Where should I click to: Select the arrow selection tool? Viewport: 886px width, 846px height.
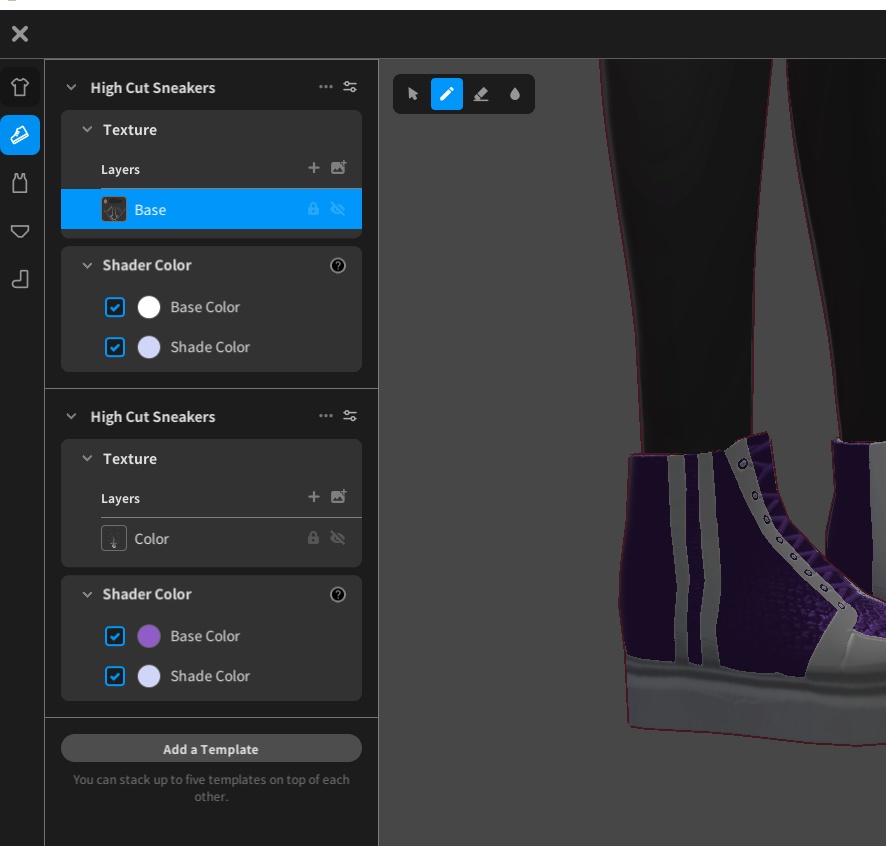[x=413, y=93]
